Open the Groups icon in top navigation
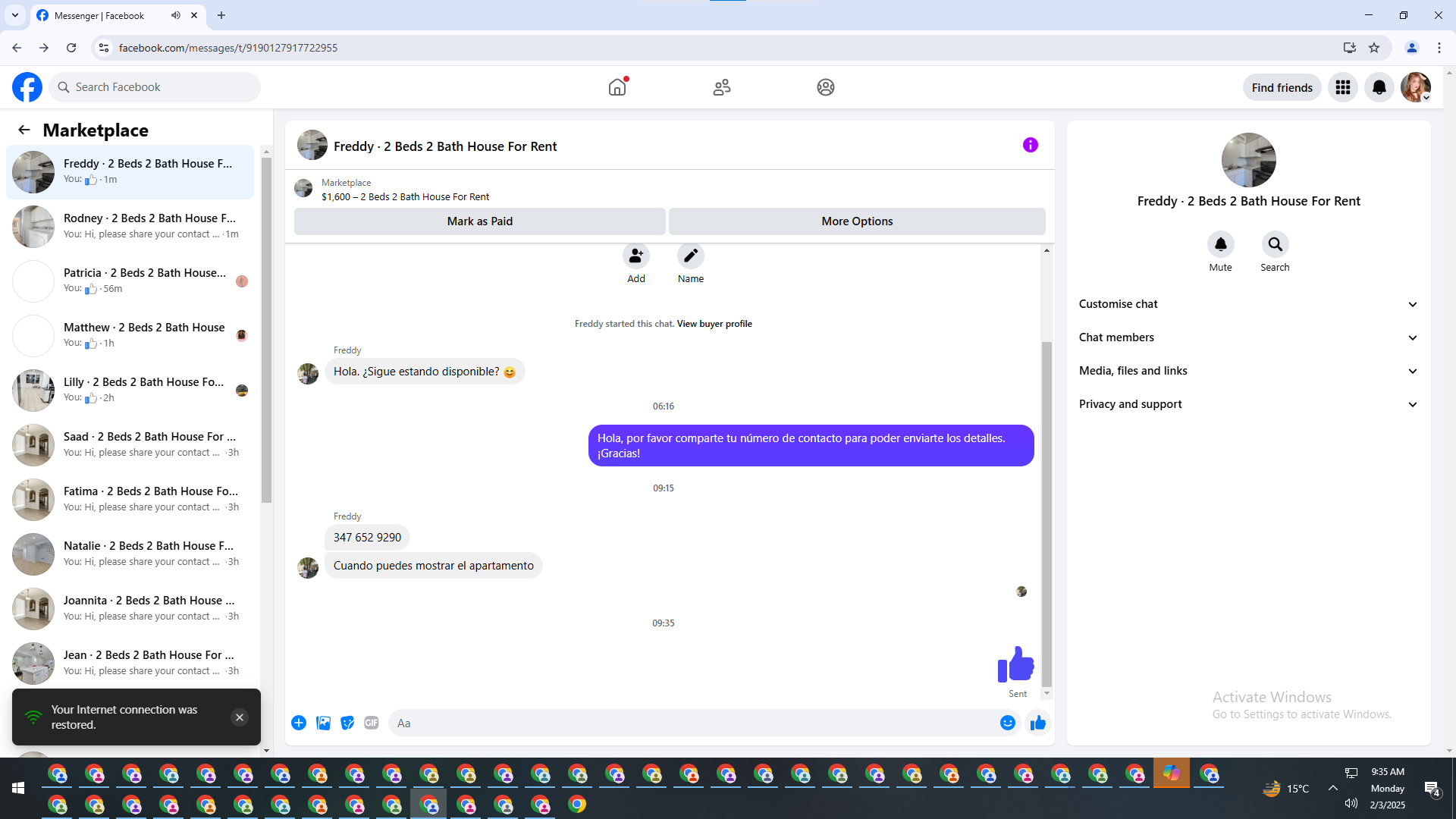The height and width of the screenshot is (819, 1456). point(826,87)
